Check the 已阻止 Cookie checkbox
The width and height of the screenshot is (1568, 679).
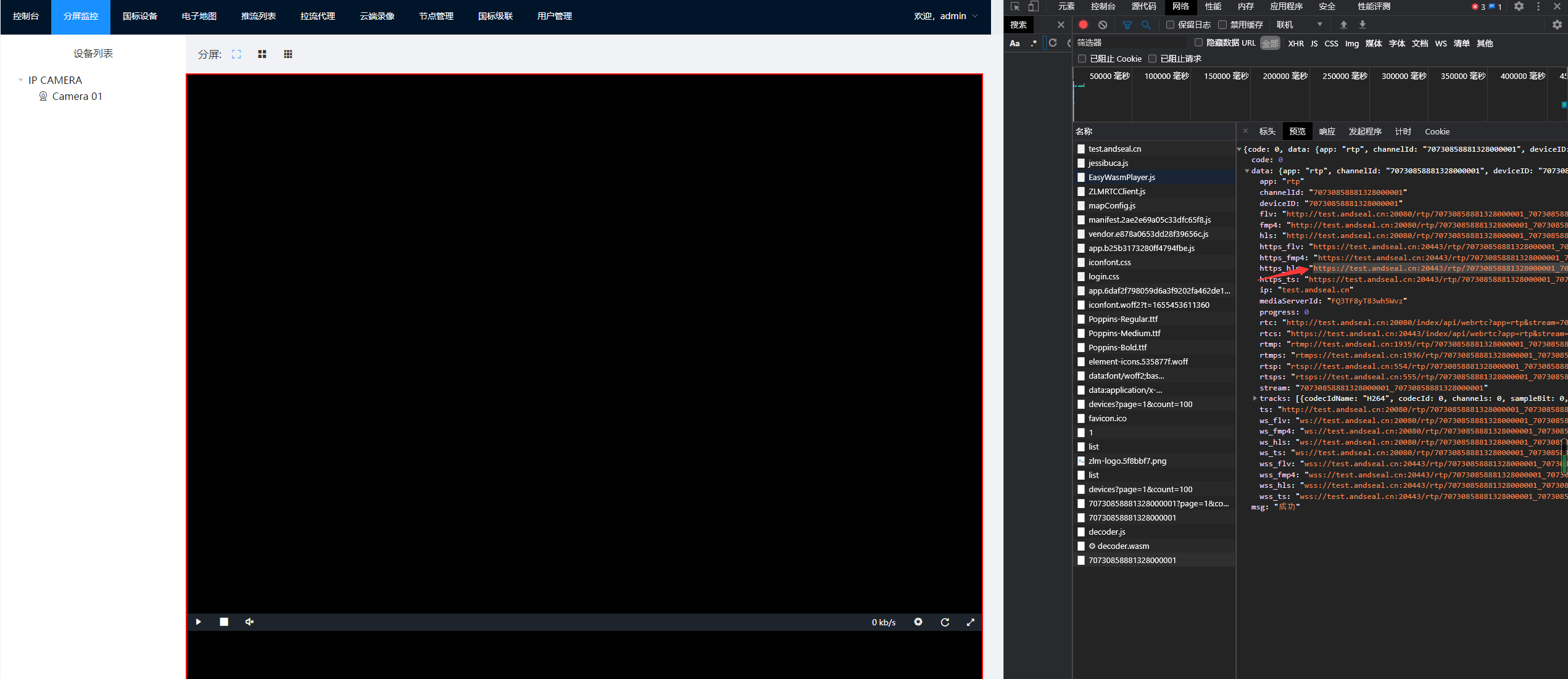[x=1082, y=59]
